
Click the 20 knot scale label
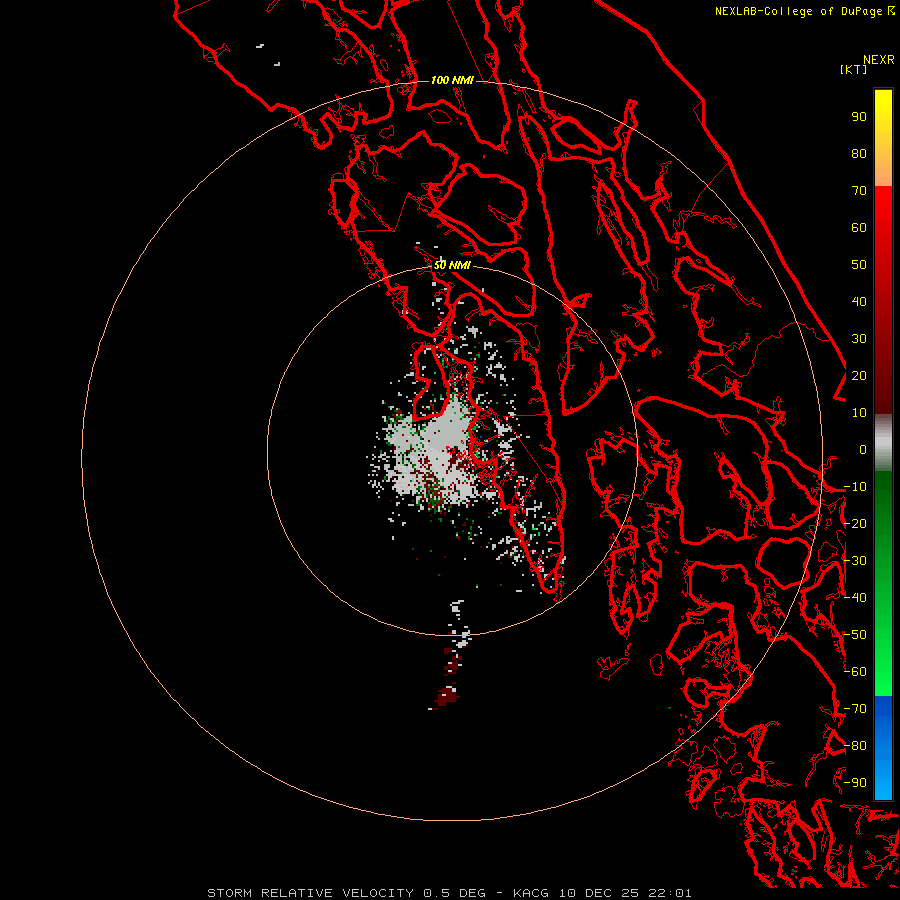(x=859, y=375)
